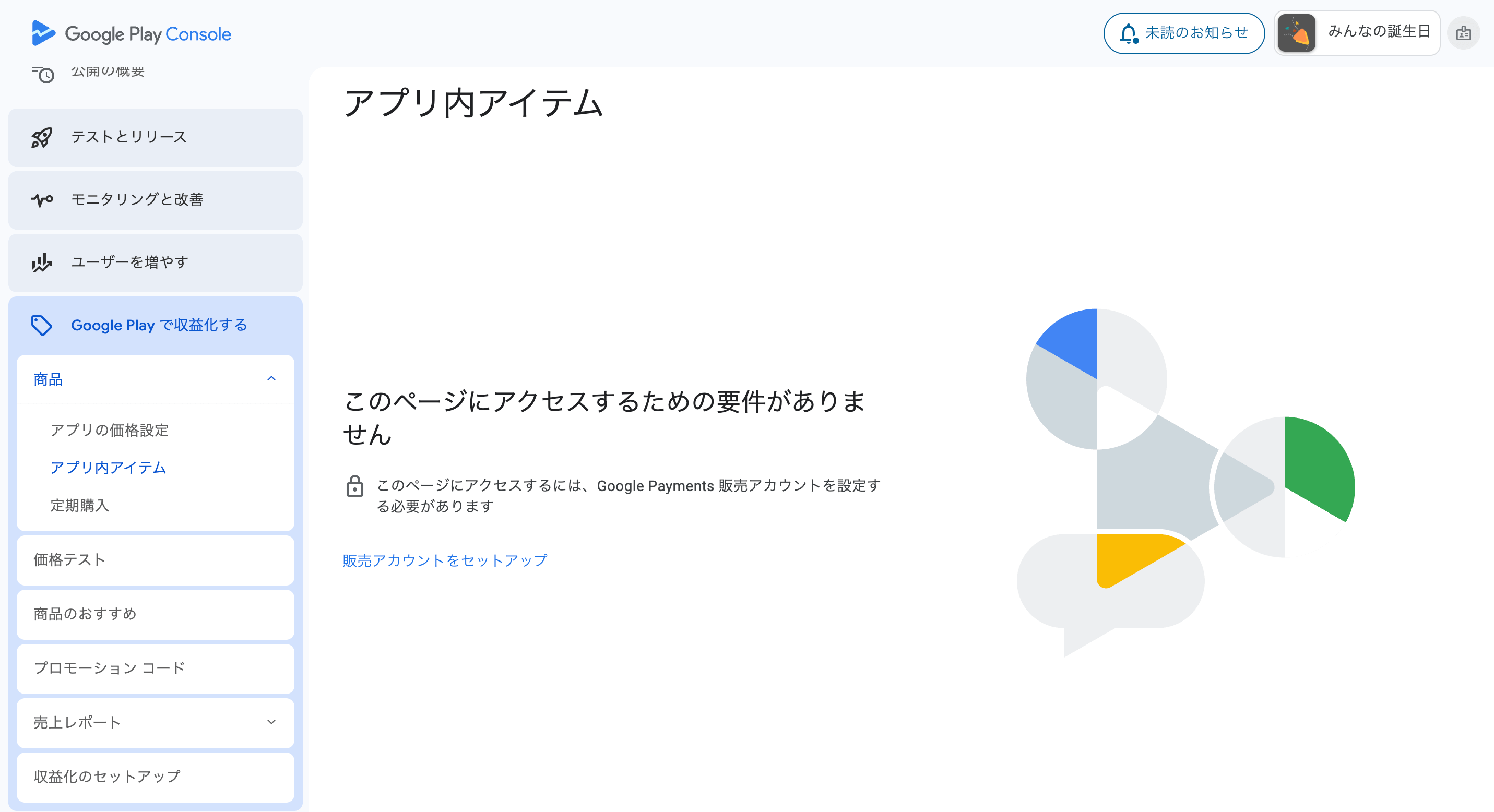Expand the 売上レポート chevron
The image size is (1494, 812).
click(x=271, y=722)
